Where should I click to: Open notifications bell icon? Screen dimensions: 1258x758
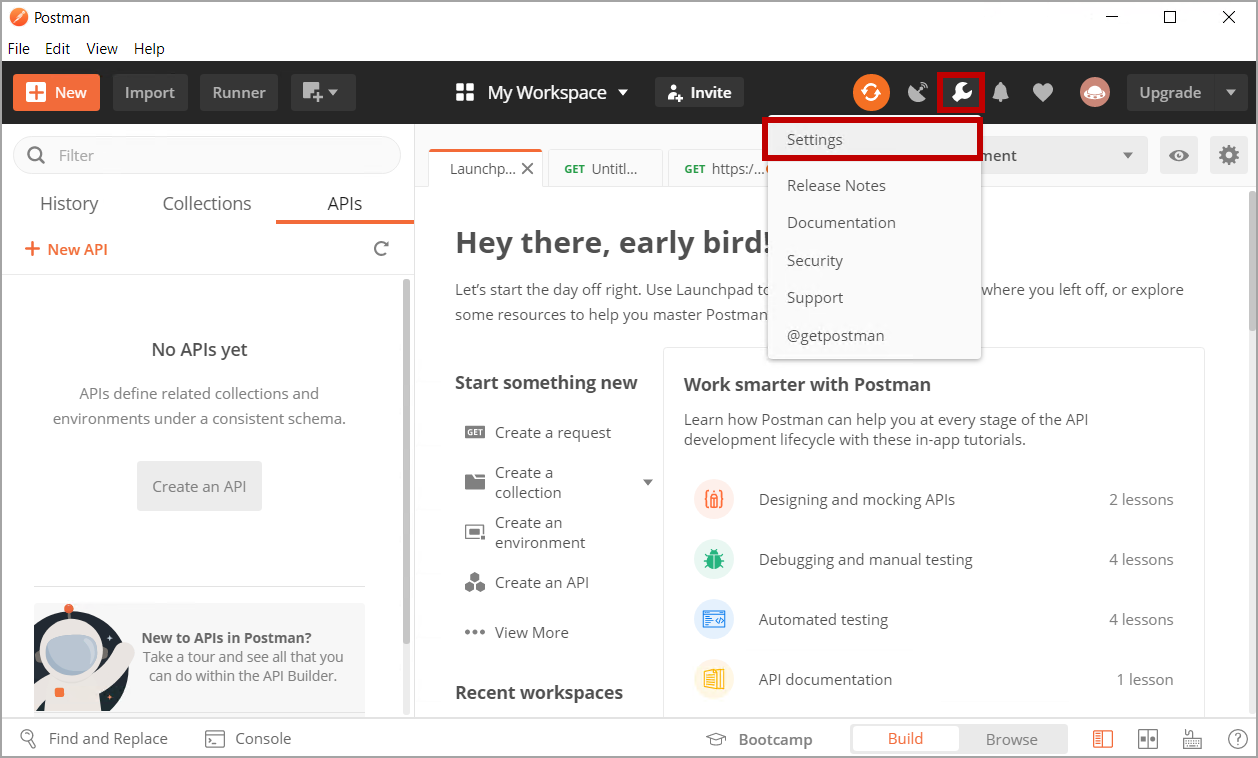point(1000,92)
